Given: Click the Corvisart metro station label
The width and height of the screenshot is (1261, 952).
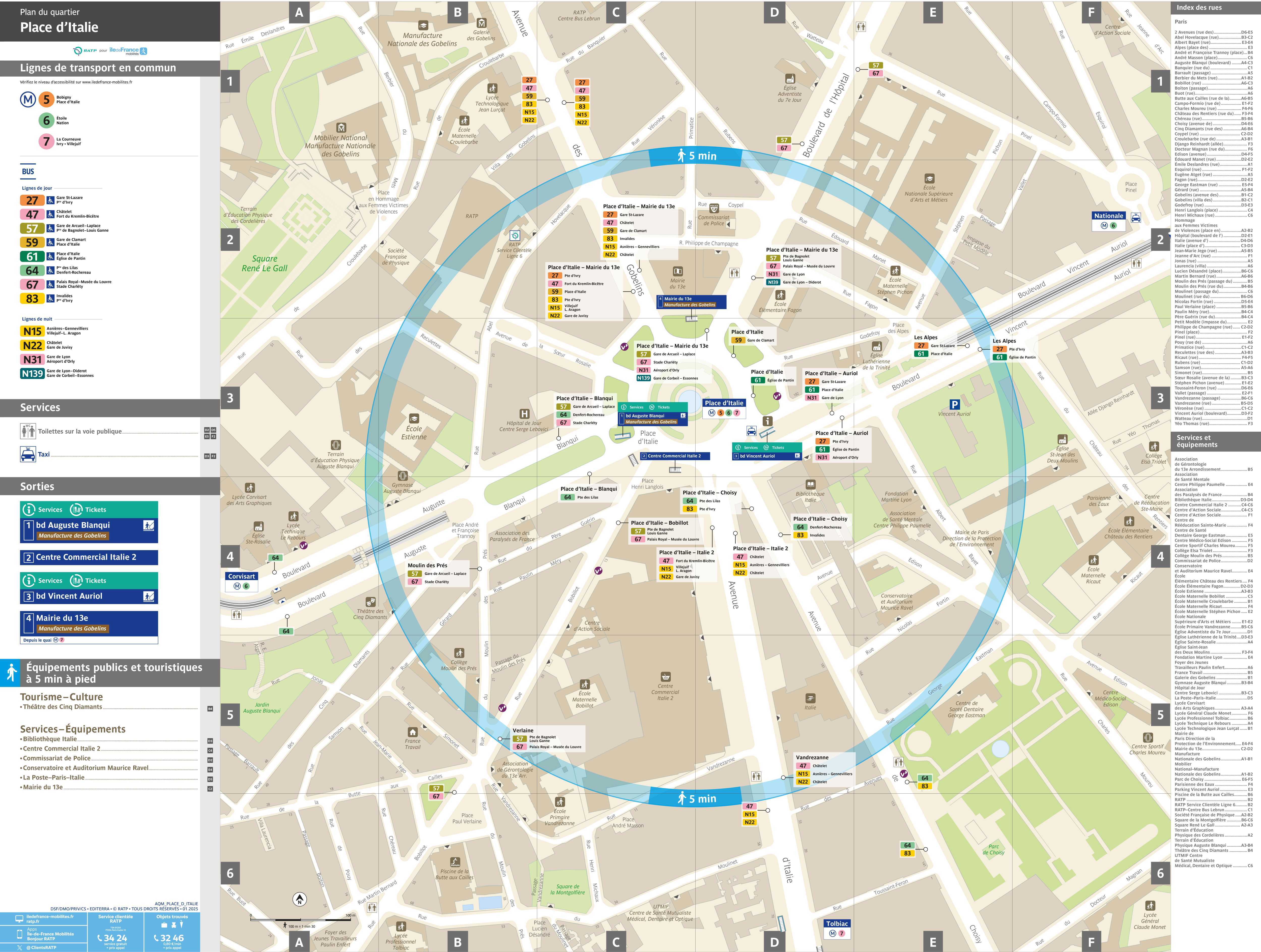Looking at the screenshot, I should click(241, 576).
